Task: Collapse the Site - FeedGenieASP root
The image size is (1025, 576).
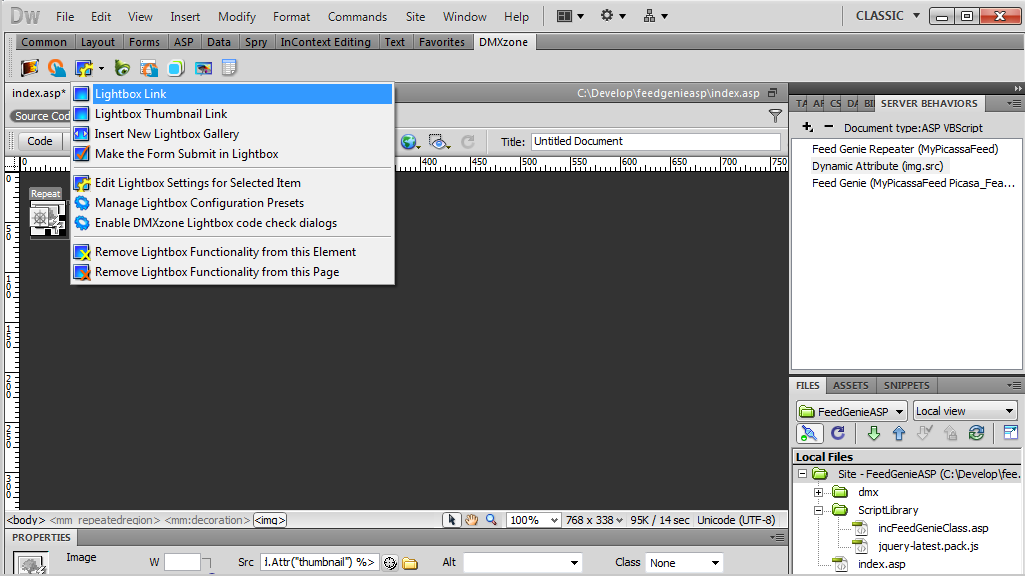Action: tap(802, 474)
